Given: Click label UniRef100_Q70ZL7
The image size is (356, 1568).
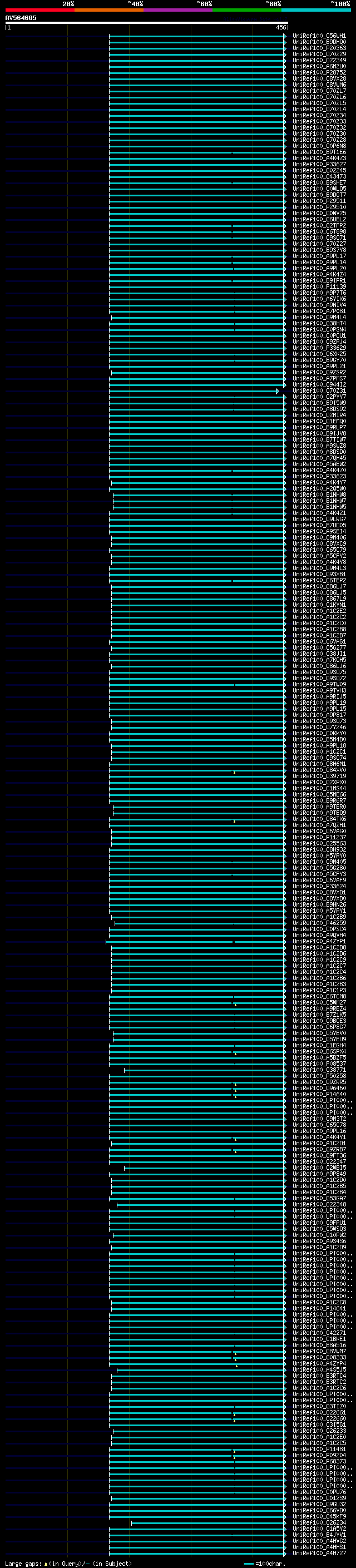Looking at the screenshot, I should click(x=319, y=91).
